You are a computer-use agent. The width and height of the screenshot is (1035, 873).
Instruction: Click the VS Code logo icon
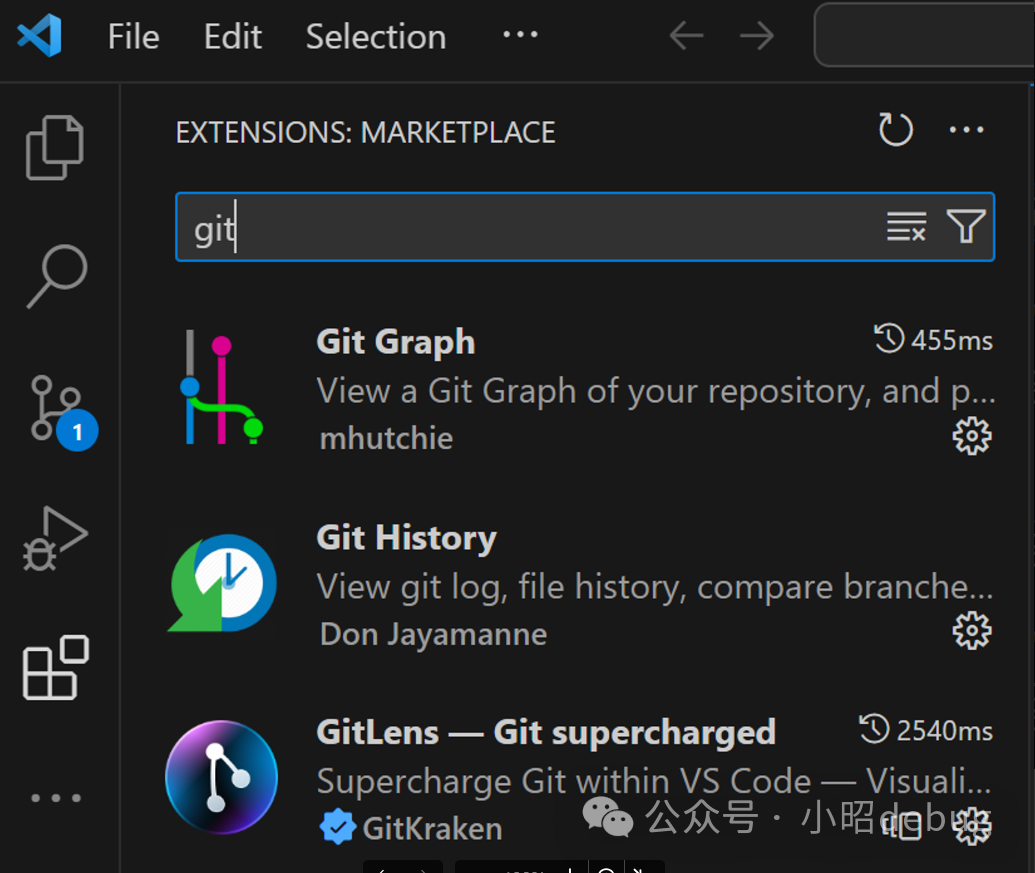click(x=40, y=36)
